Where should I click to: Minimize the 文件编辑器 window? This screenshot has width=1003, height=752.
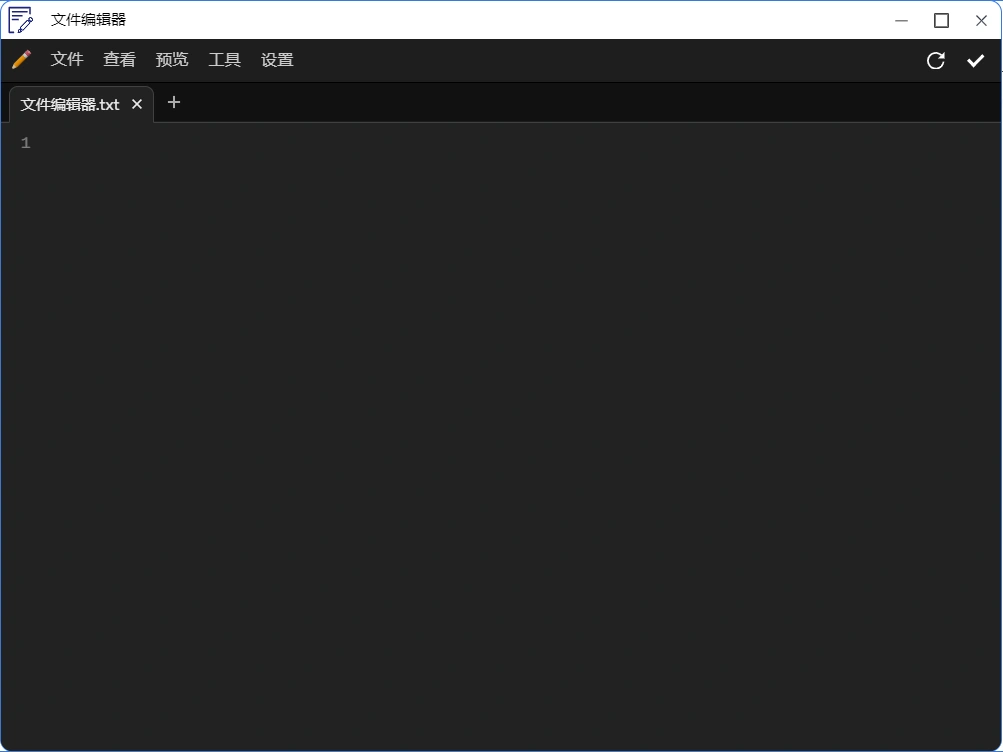click(x=901, y=20)
